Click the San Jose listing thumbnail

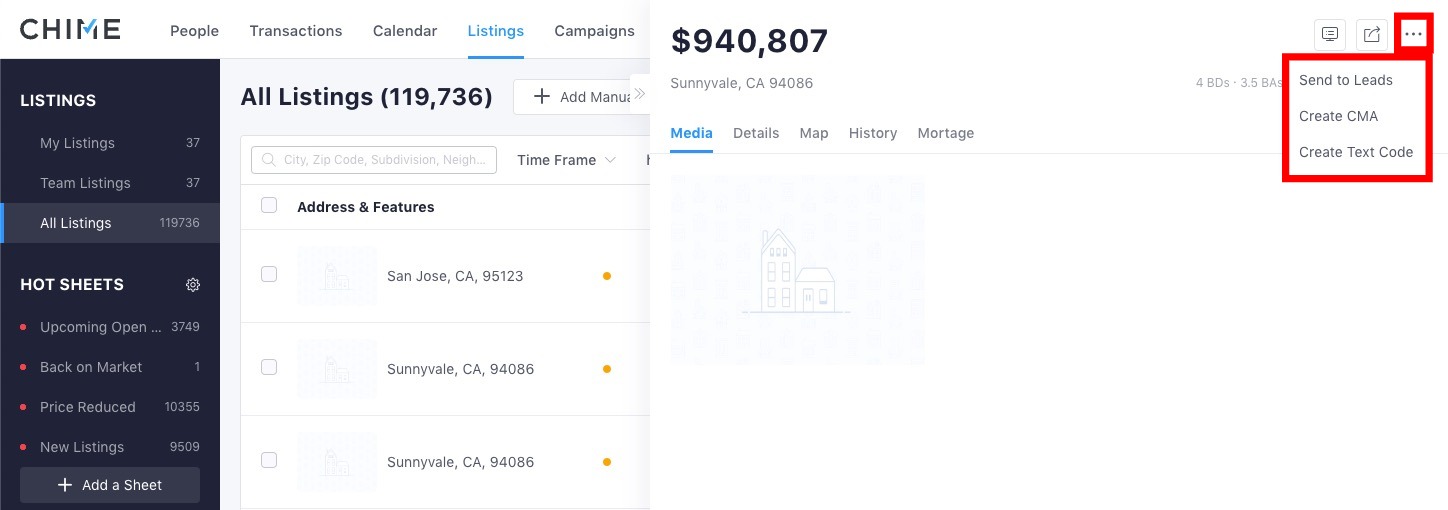point(337,276)
